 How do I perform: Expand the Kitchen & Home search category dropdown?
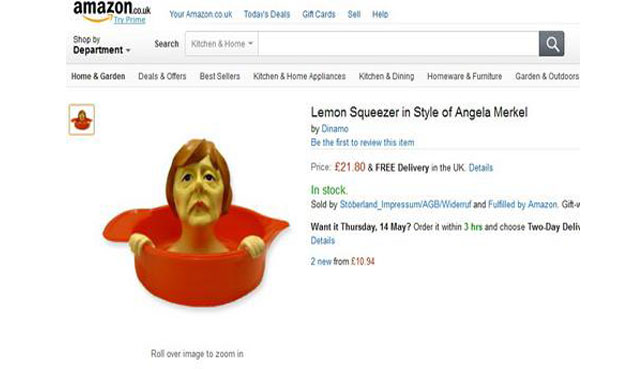pos(222,44)
